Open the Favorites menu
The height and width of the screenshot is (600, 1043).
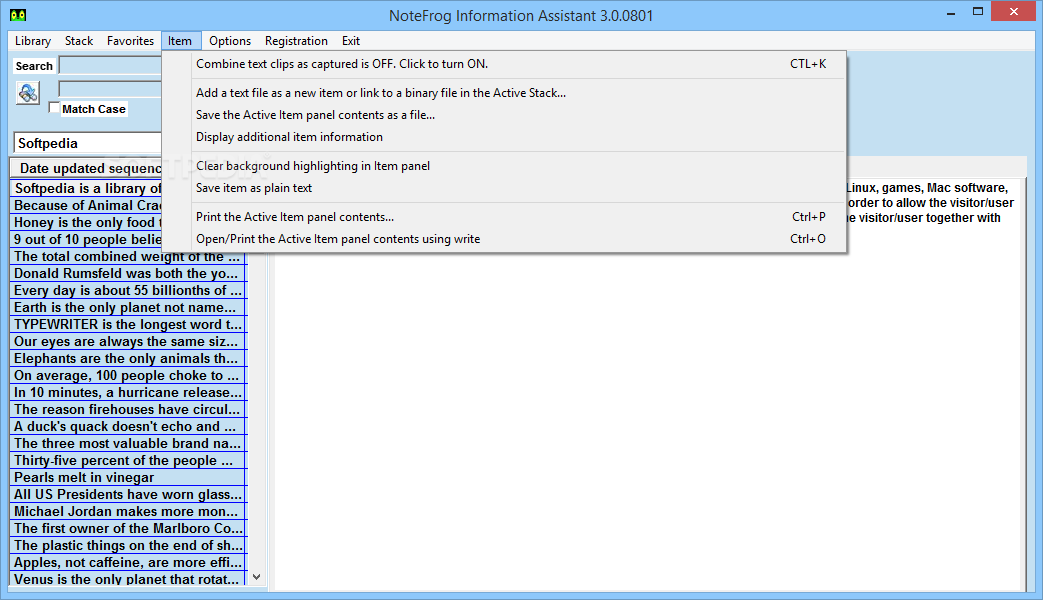(x=130, y=41)
